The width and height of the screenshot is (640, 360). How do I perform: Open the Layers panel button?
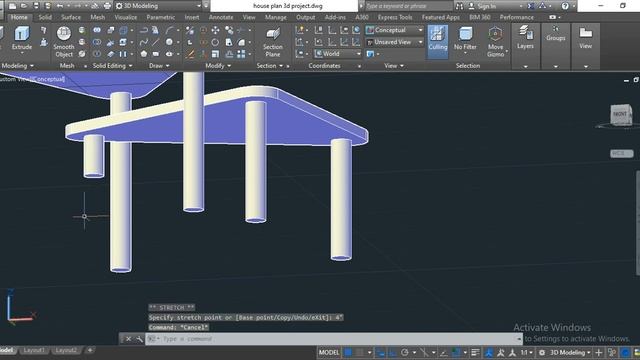tap(525, 38)
